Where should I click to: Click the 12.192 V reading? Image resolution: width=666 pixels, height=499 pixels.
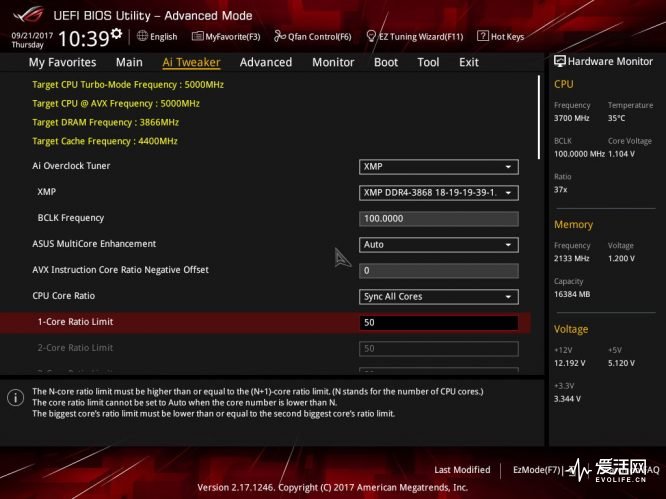(570, 363)
